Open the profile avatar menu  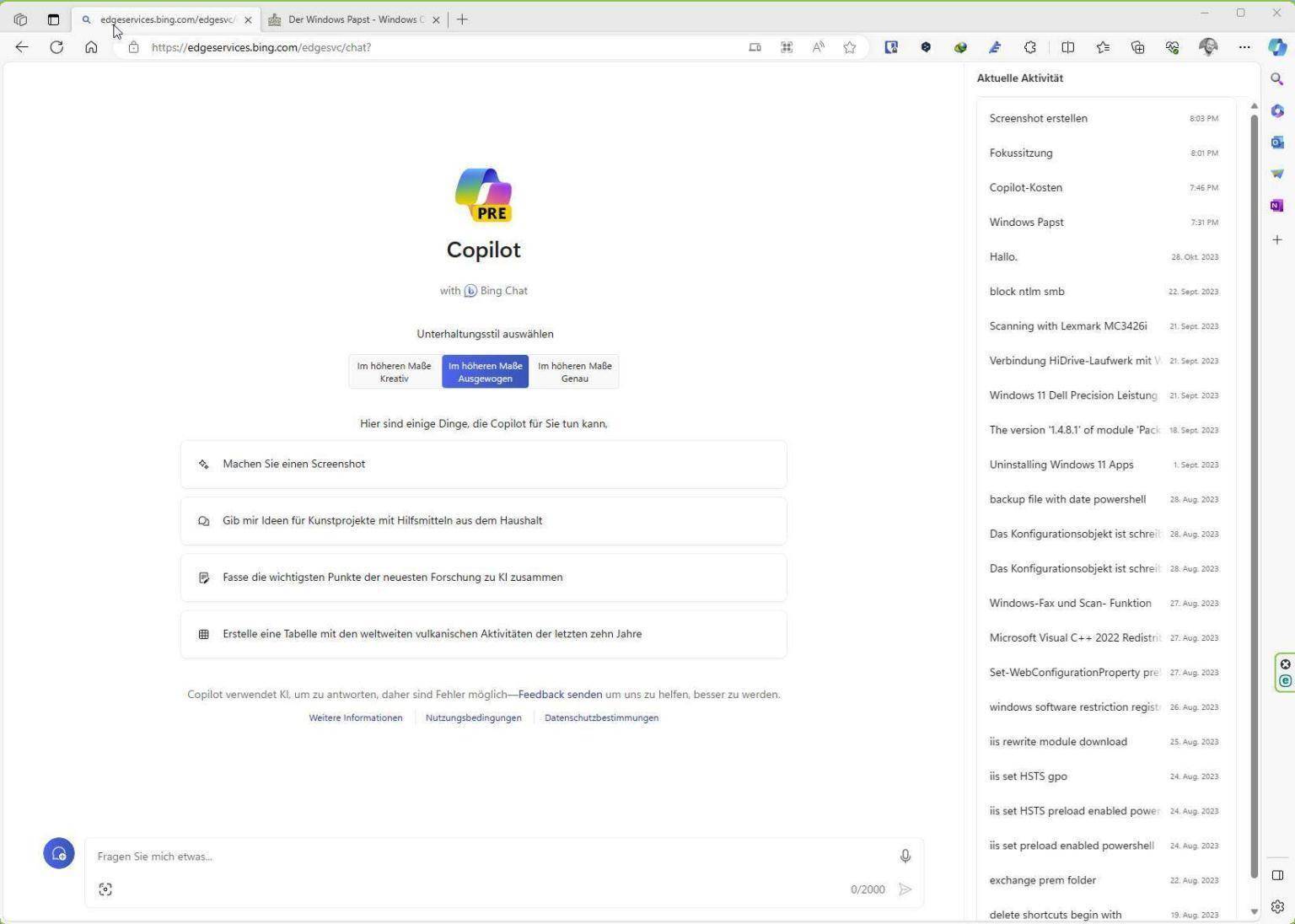(1208, 47)
